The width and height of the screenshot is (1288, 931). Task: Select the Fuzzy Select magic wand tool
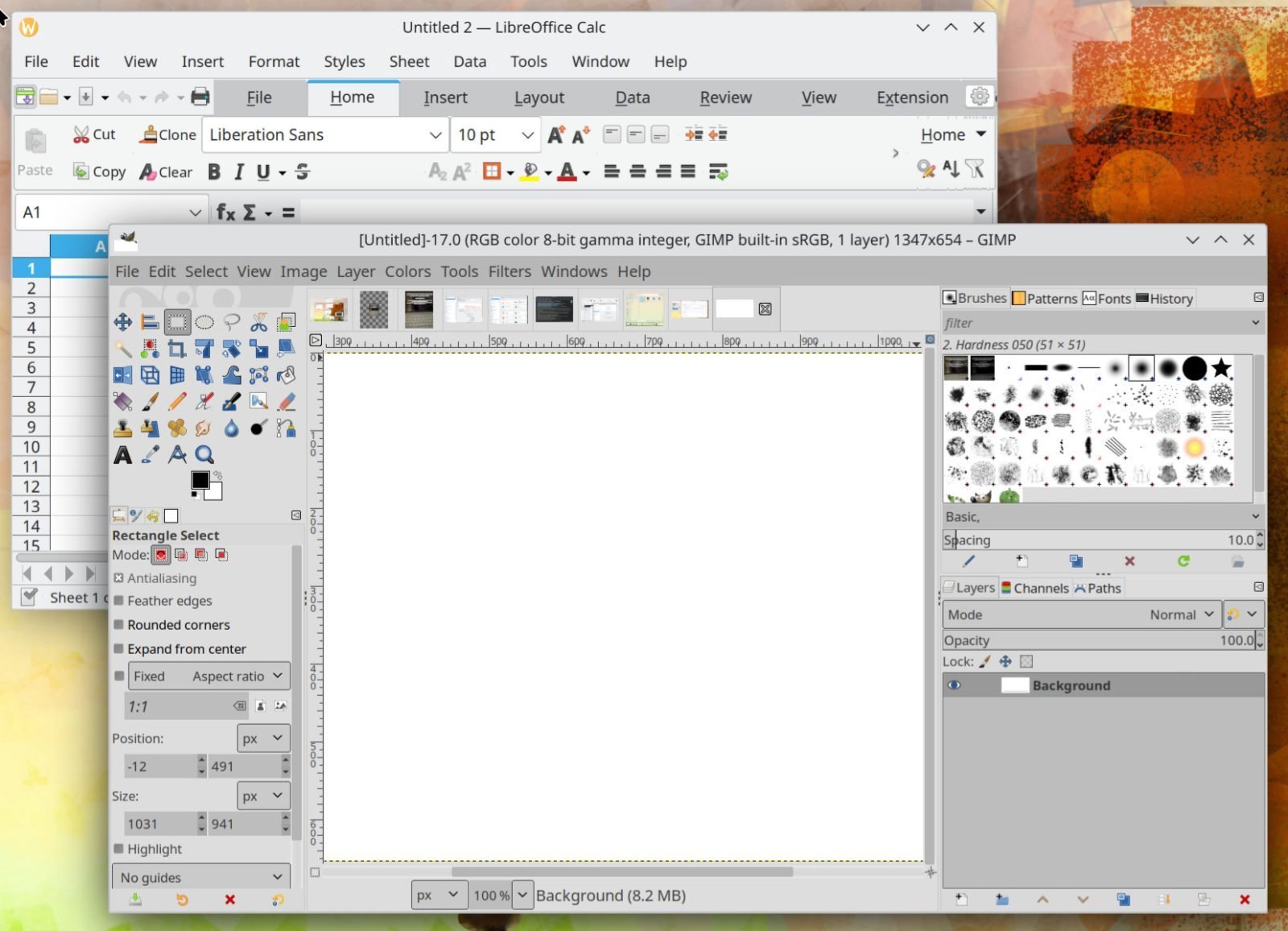[122, 348]
